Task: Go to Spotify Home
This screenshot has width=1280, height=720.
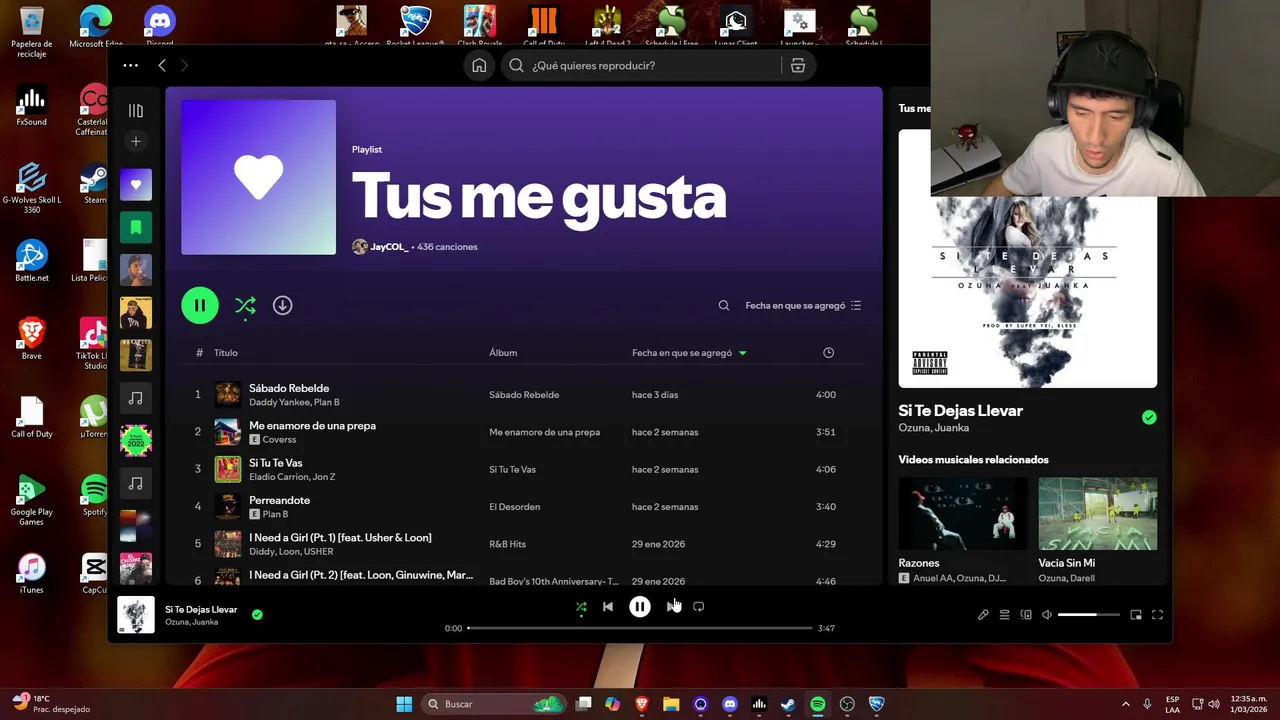Action: 479,66
